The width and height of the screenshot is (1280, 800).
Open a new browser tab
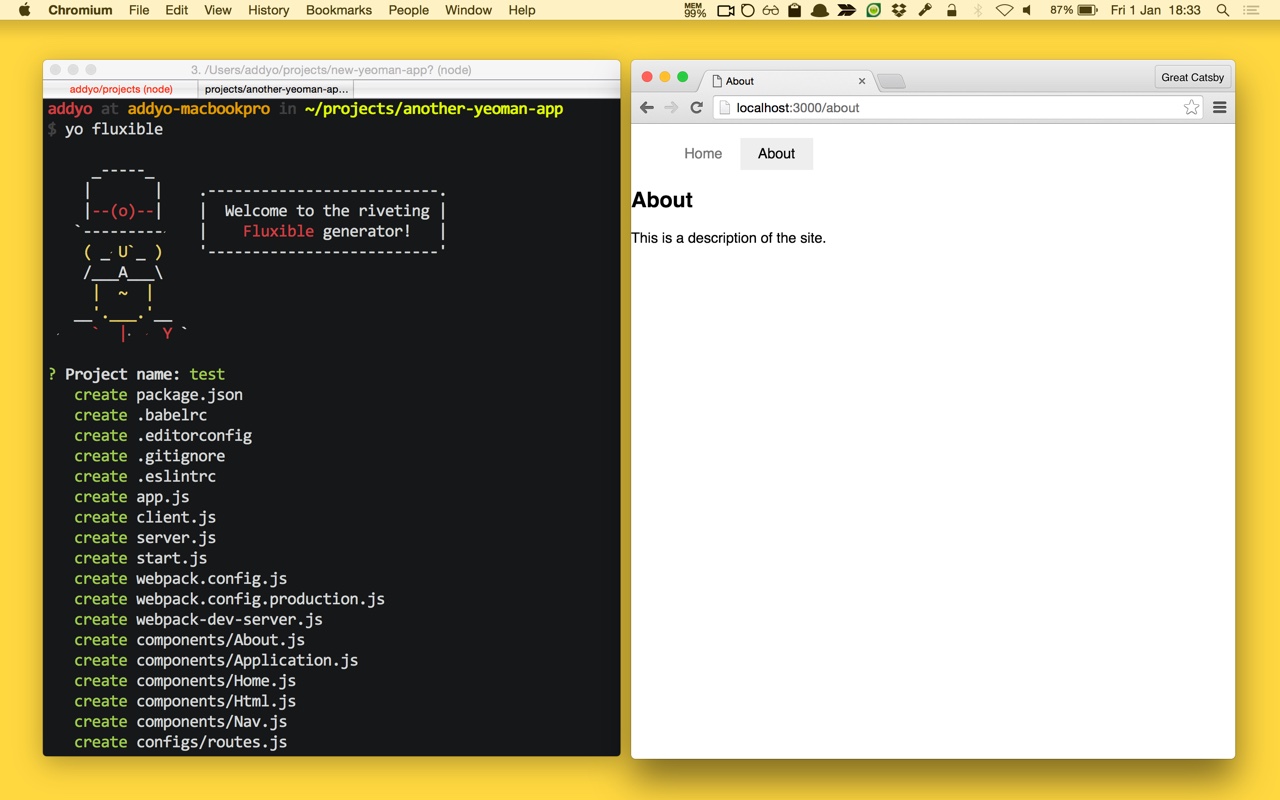click(891, 81)
